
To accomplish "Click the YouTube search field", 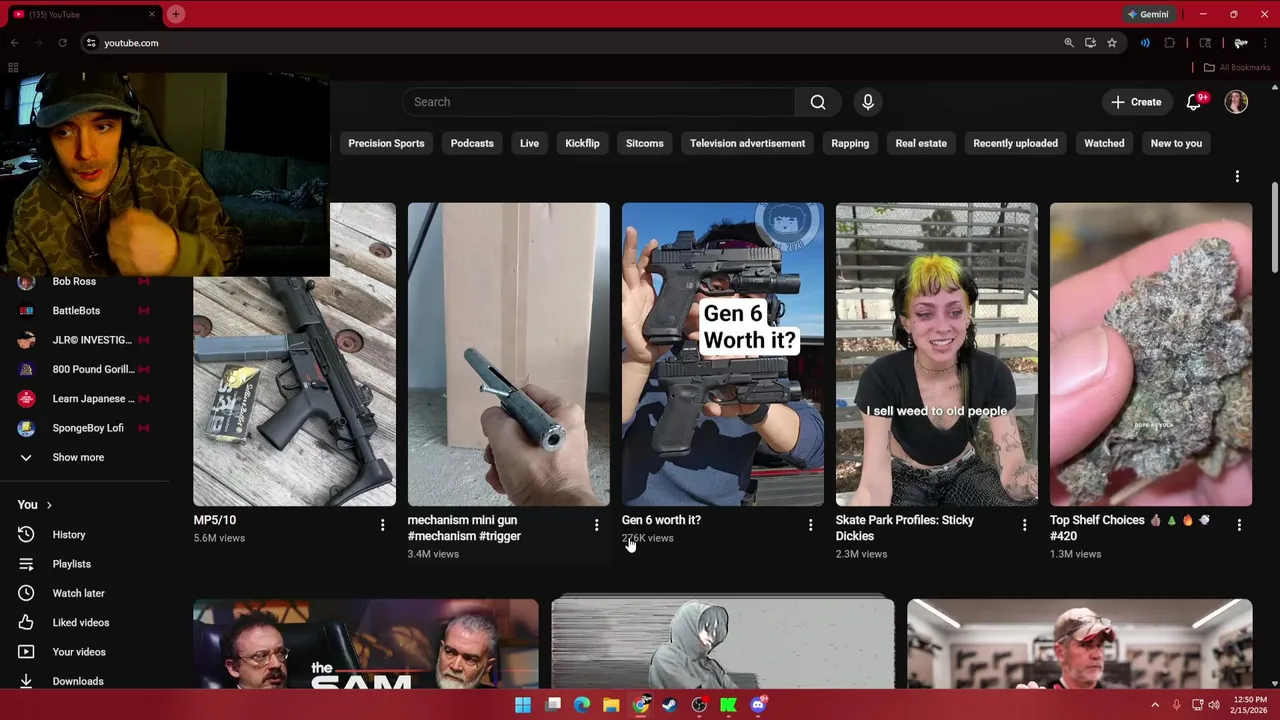I will [x=600, y=102].
